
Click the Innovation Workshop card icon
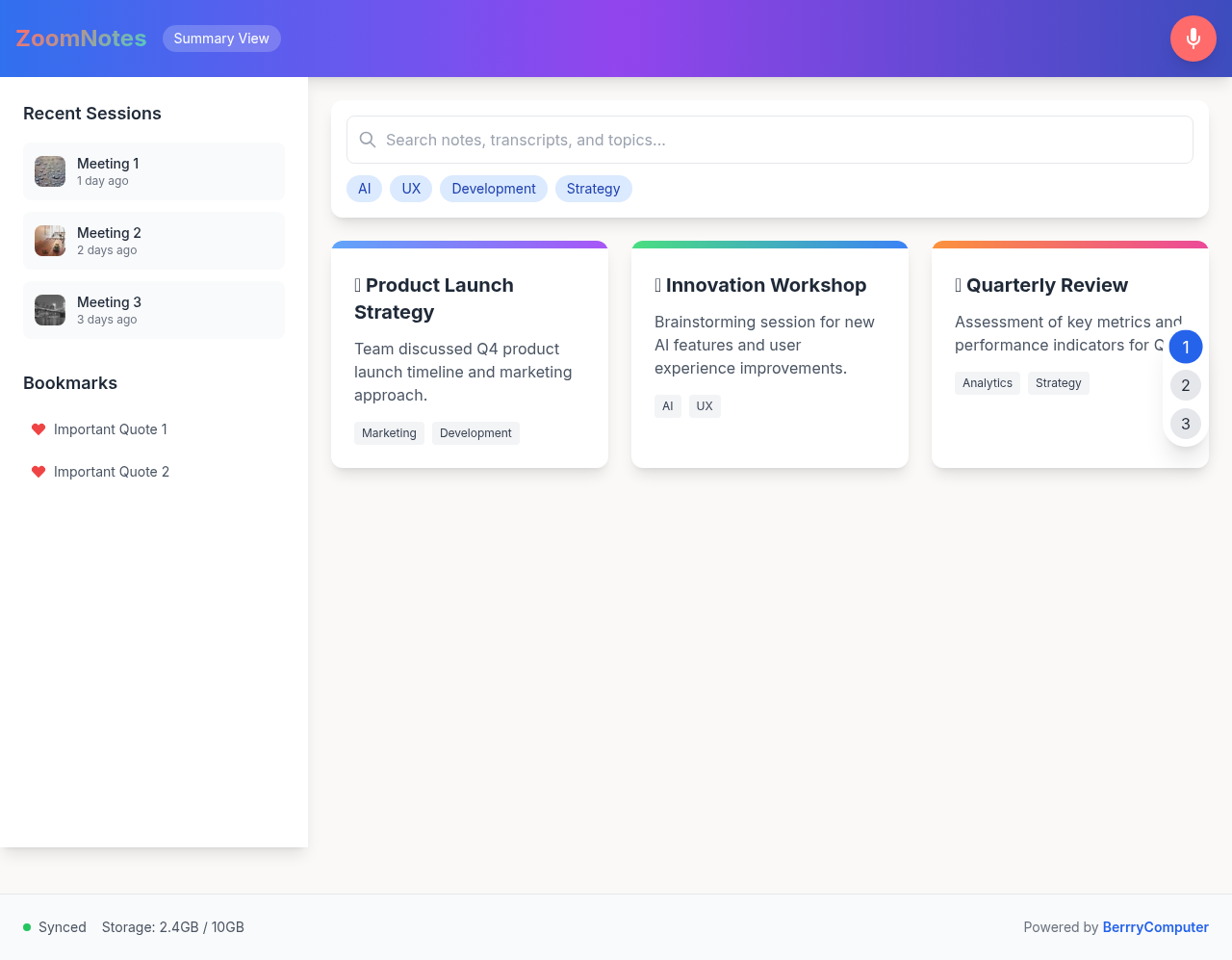[657, 285]
